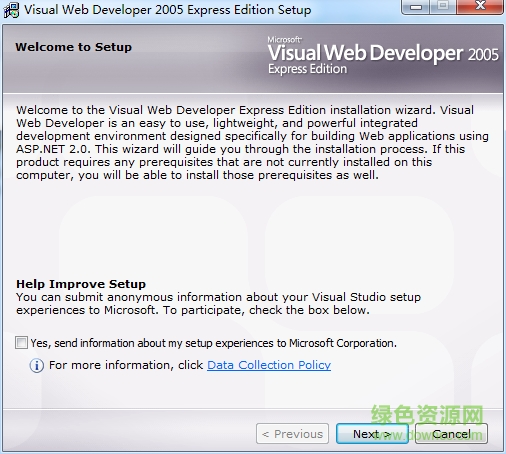Click the Visual Web Developer 2005 logo text
Screen dimensions: 506x454
(383, 53)
